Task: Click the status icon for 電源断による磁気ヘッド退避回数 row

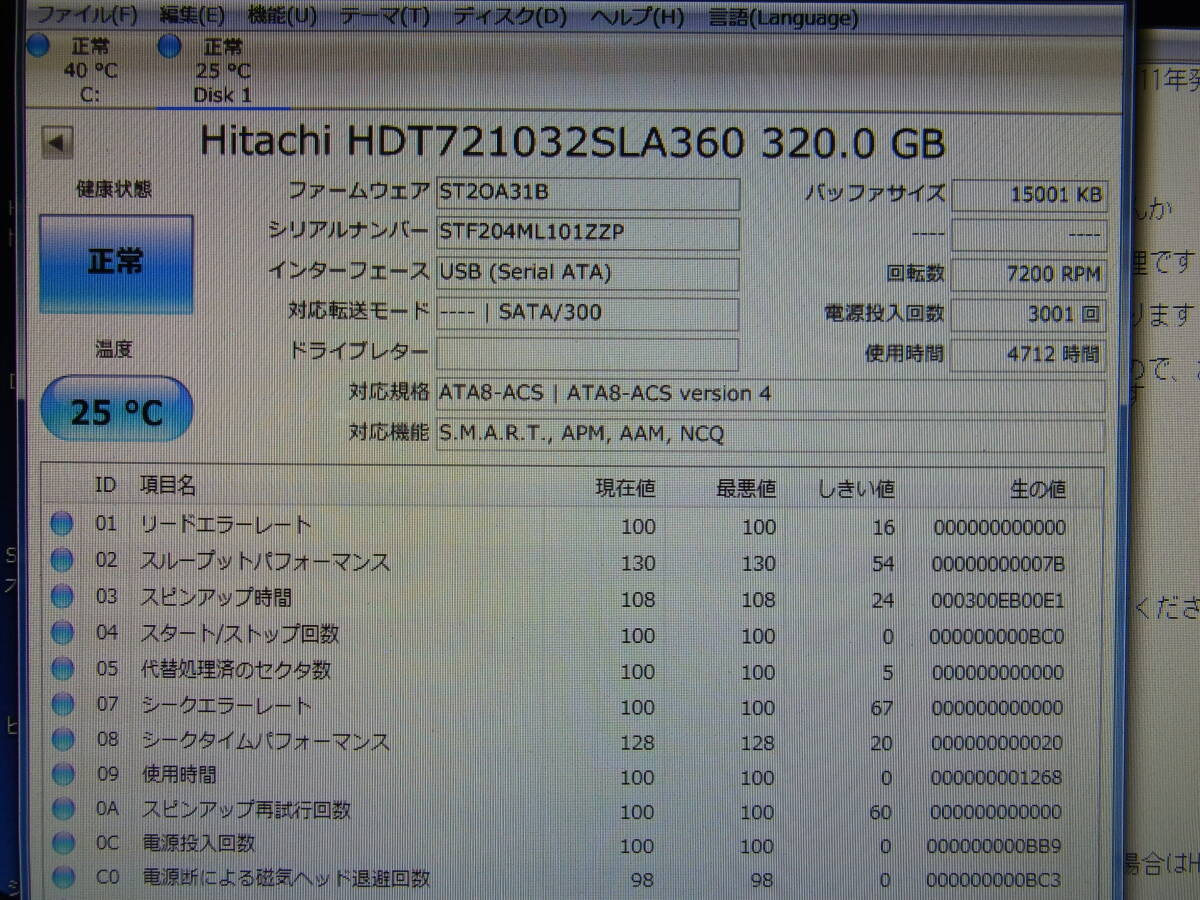Action: point(62,878)
